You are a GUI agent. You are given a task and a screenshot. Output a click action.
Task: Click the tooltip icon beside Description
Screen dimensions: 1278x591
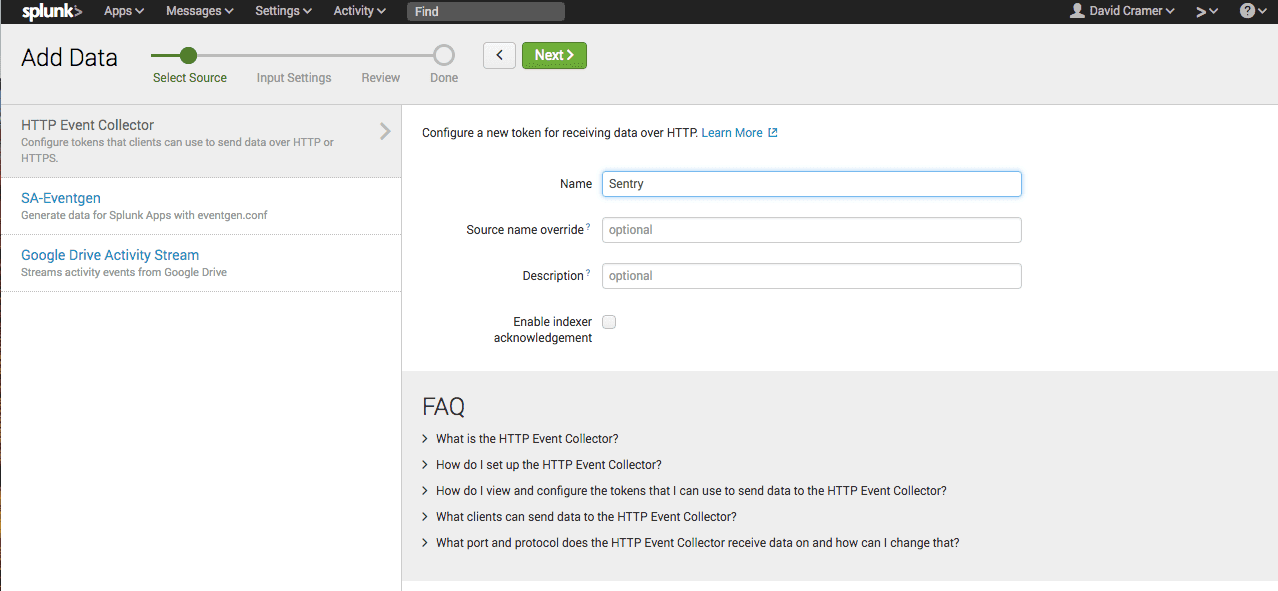coord(589,273)
